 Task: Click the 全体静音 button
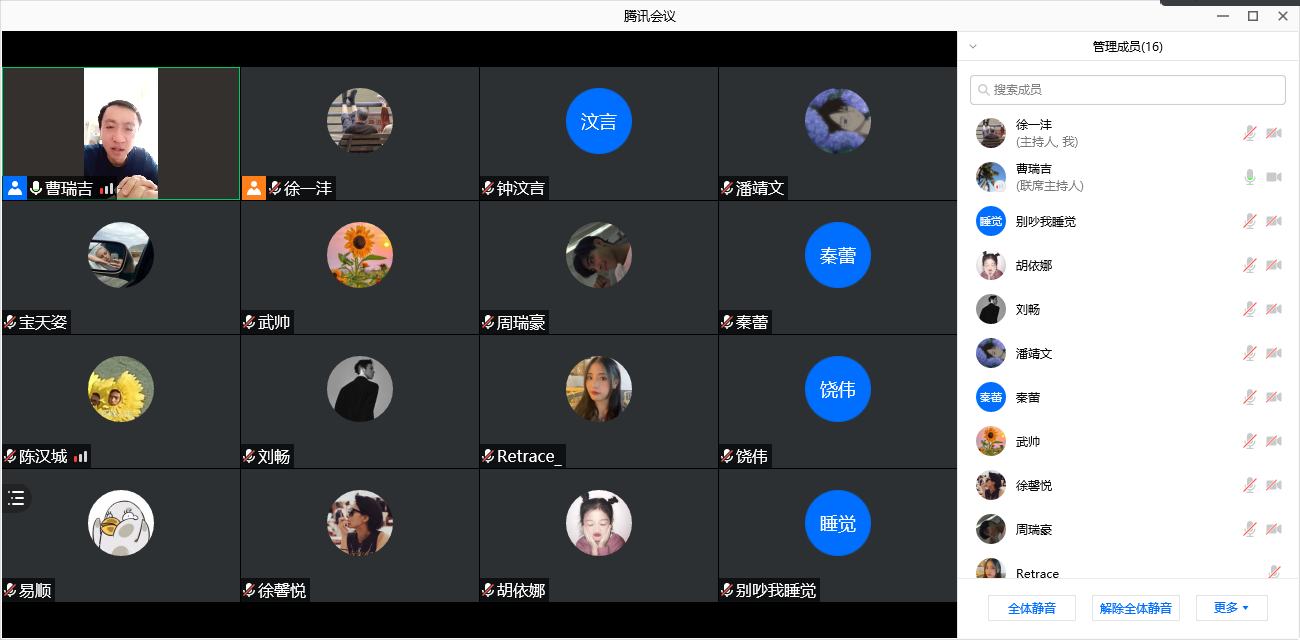[x=1032, y=608]
